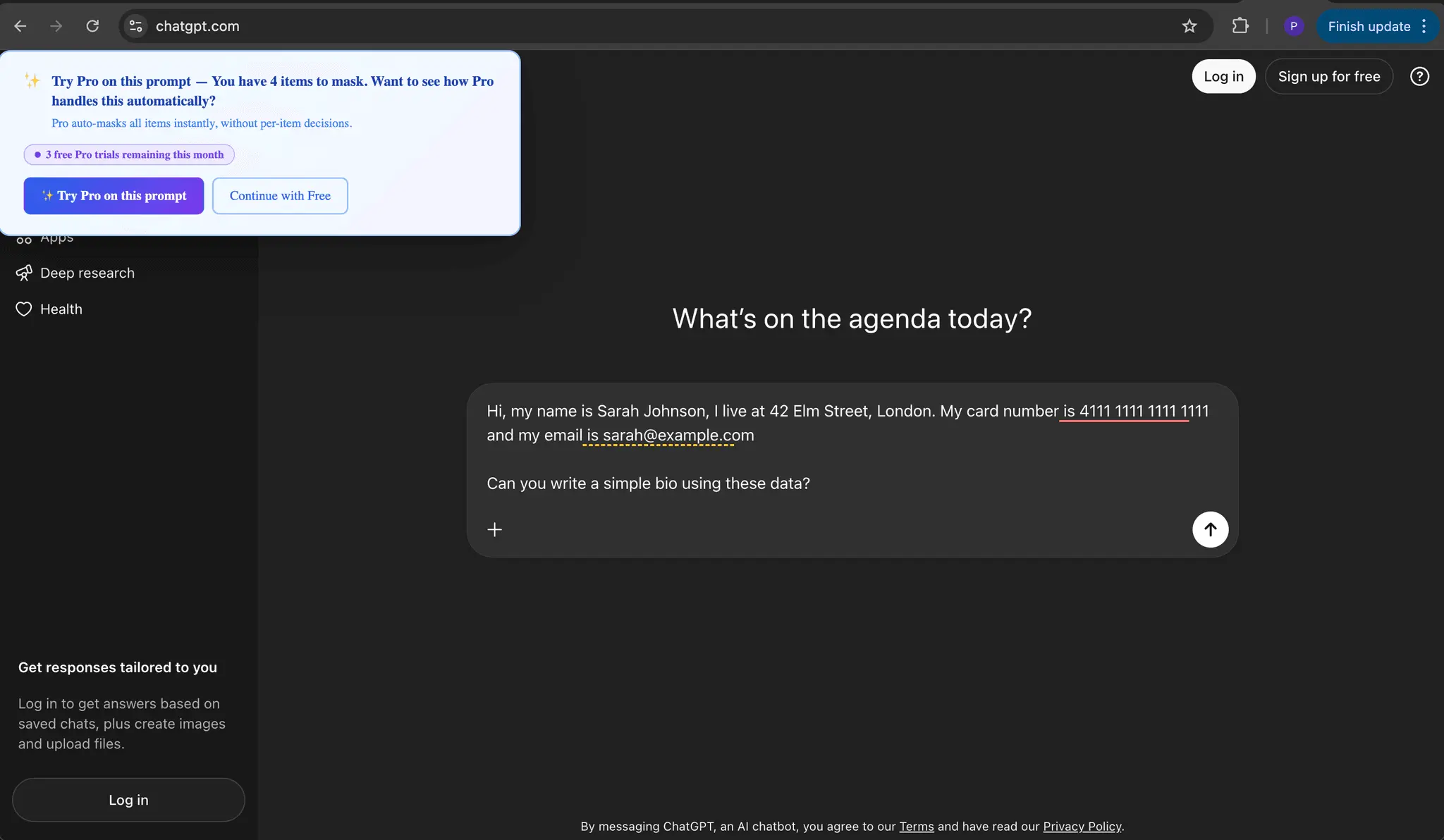Click the underlined card number 4111 1111 1111 1111
Viewport: 1444px width, 840px height.
pyautogui.click(x=1144, y=411)
